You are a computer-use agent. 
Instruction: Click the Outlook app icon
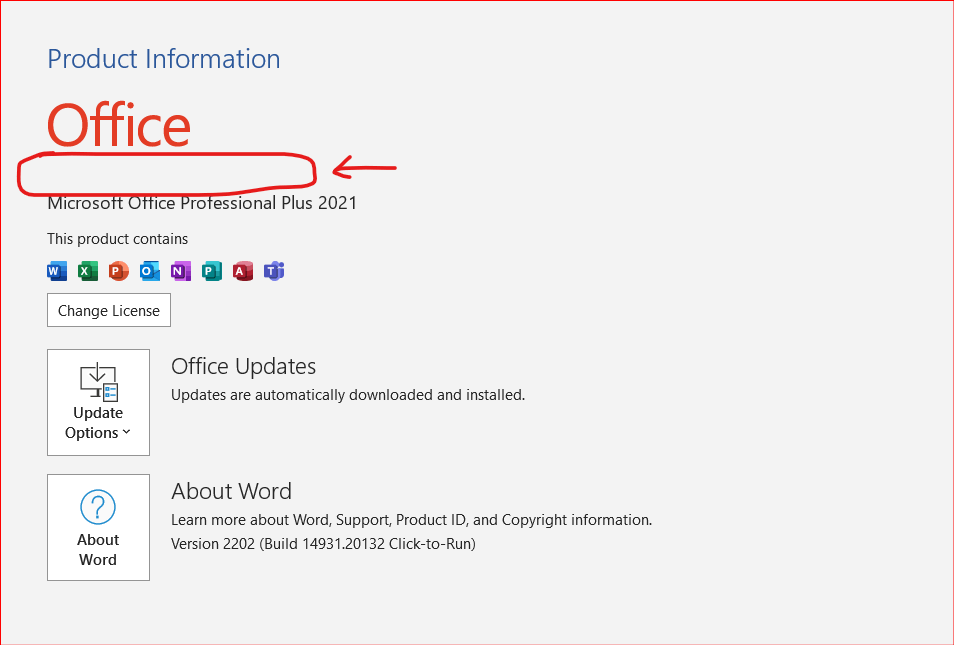point(150,271)
